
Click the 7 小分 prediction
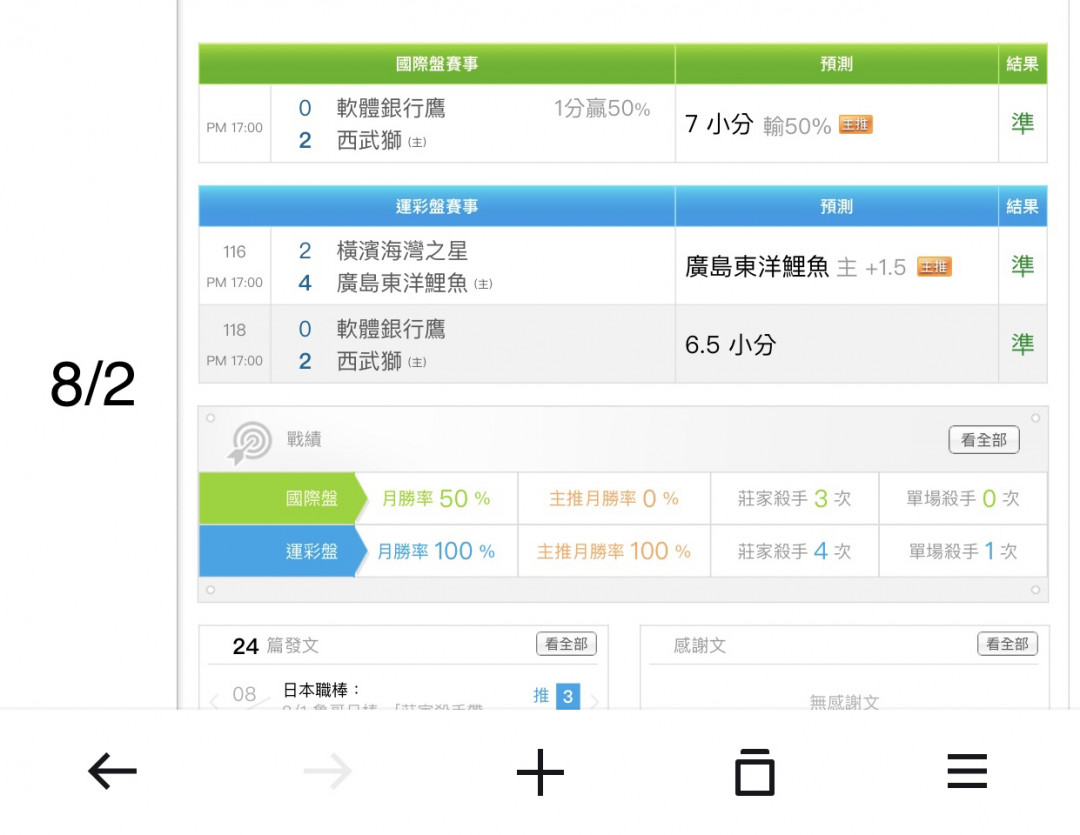(x=719, y=124)
